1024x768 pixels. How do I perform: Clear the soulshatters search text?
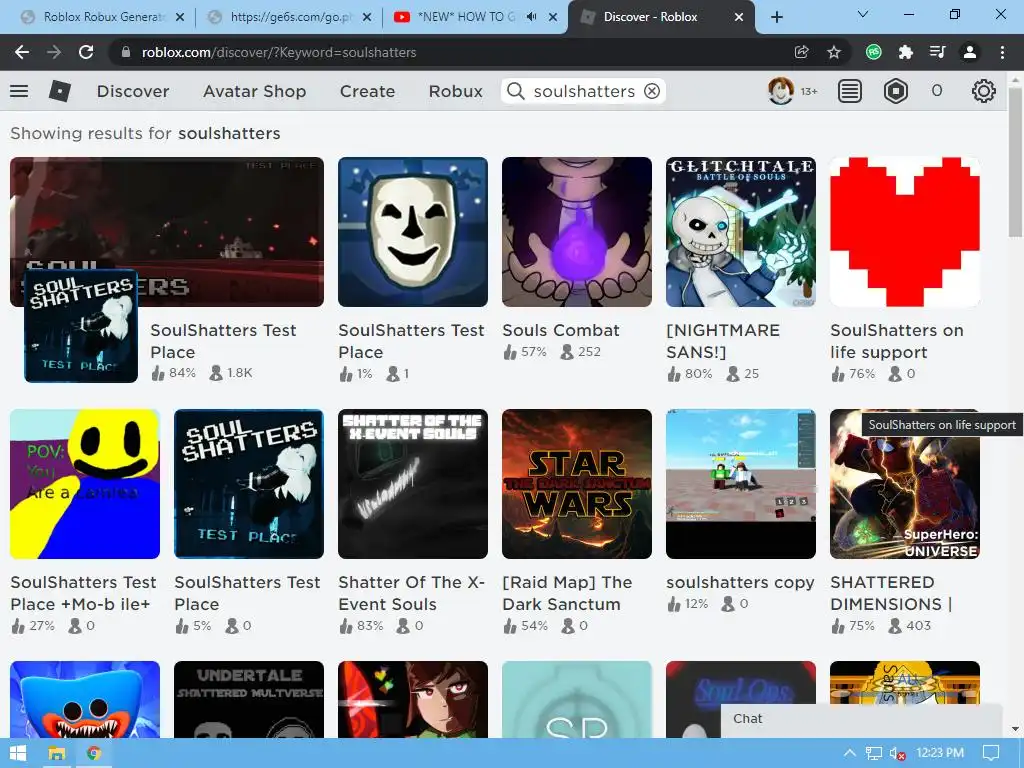click(652, 91)
